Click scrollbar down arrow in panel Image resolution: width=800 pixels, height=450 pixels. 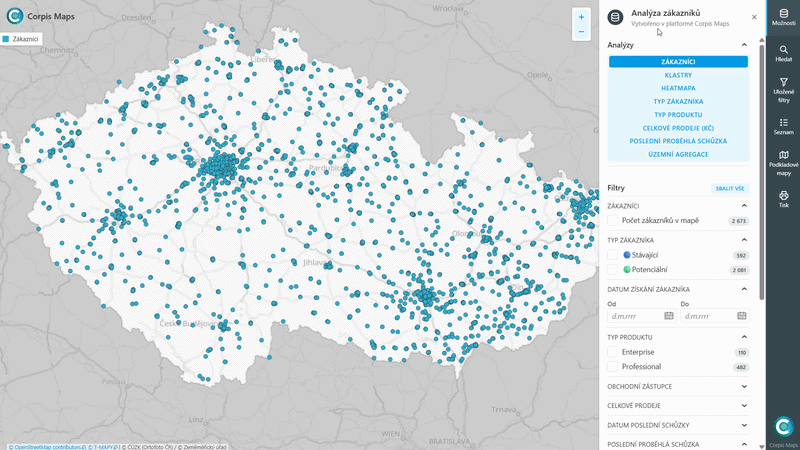[762, 446]
